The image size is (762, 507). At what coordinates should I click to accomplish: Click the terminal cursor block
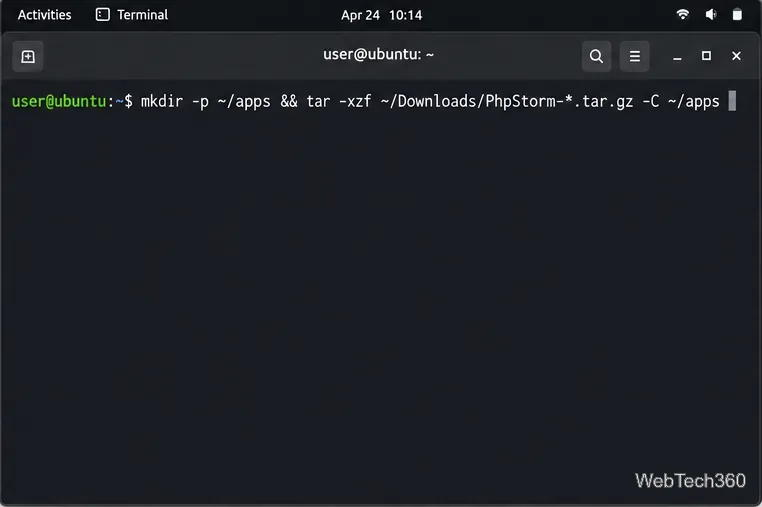[x=732, y=101]
